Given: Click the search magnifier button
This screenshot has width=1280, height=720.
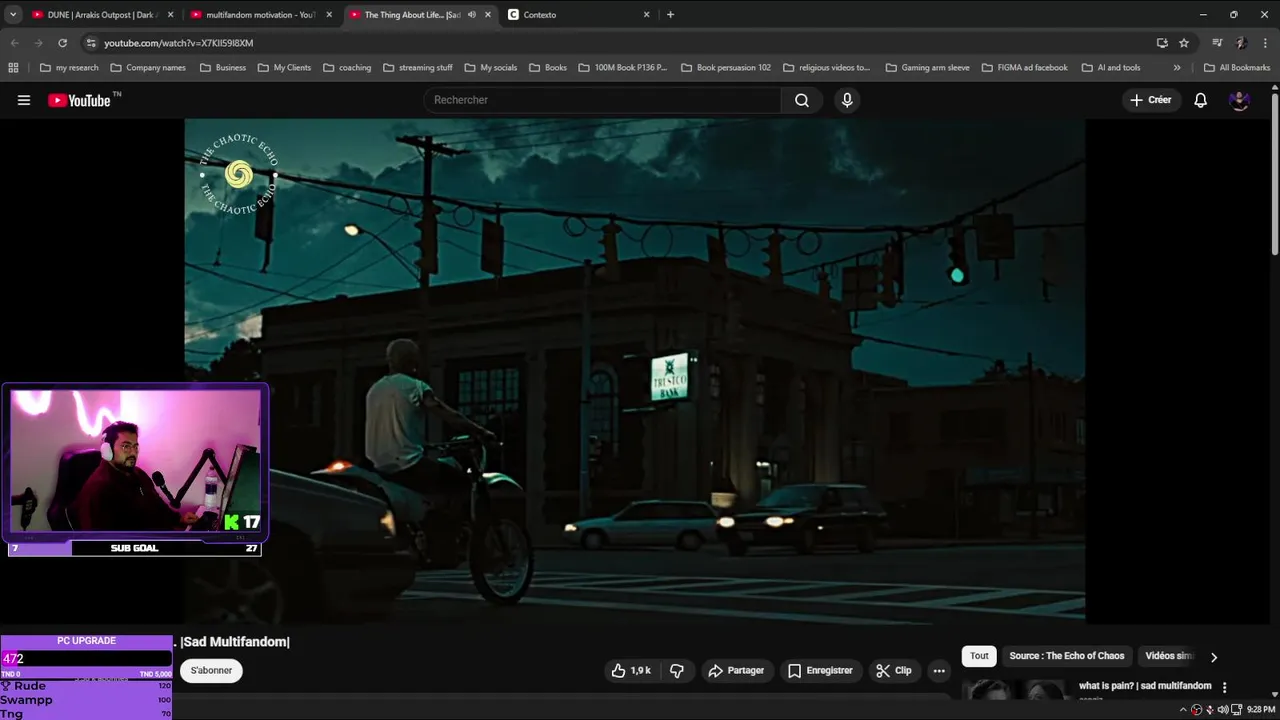Looking at the screenshot, I should [x=802, y=100].
